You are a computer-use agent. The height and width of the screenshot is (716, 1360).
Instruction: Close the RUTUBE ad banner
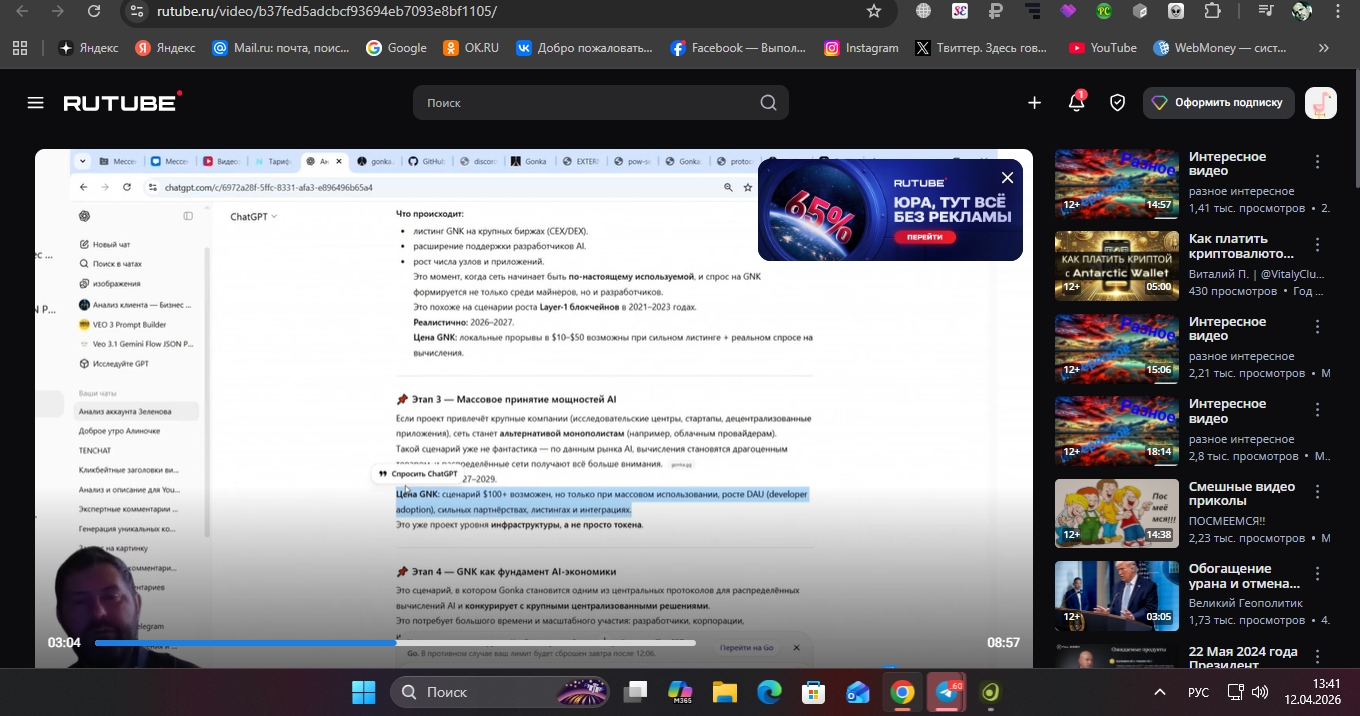(x=1007, y=177)
